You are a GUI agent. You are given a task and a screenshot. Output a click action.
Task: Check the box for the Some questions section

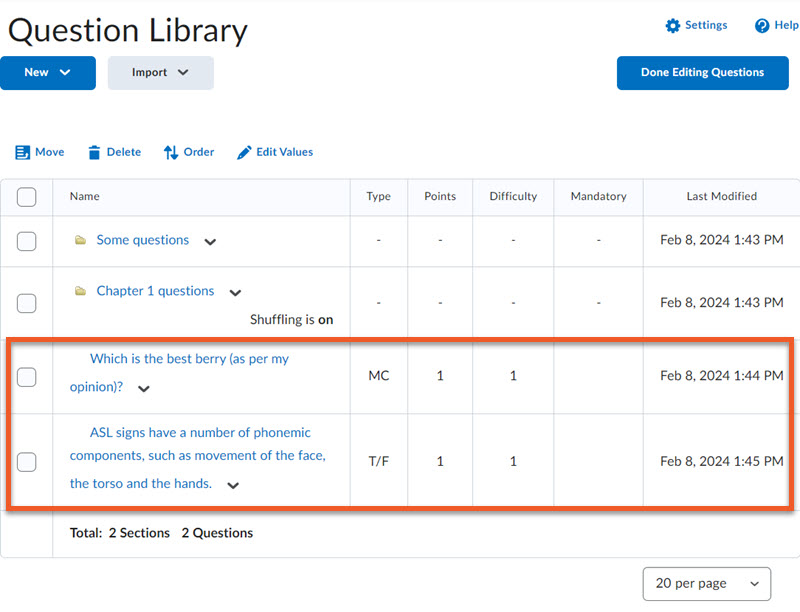tap(27, 241)
